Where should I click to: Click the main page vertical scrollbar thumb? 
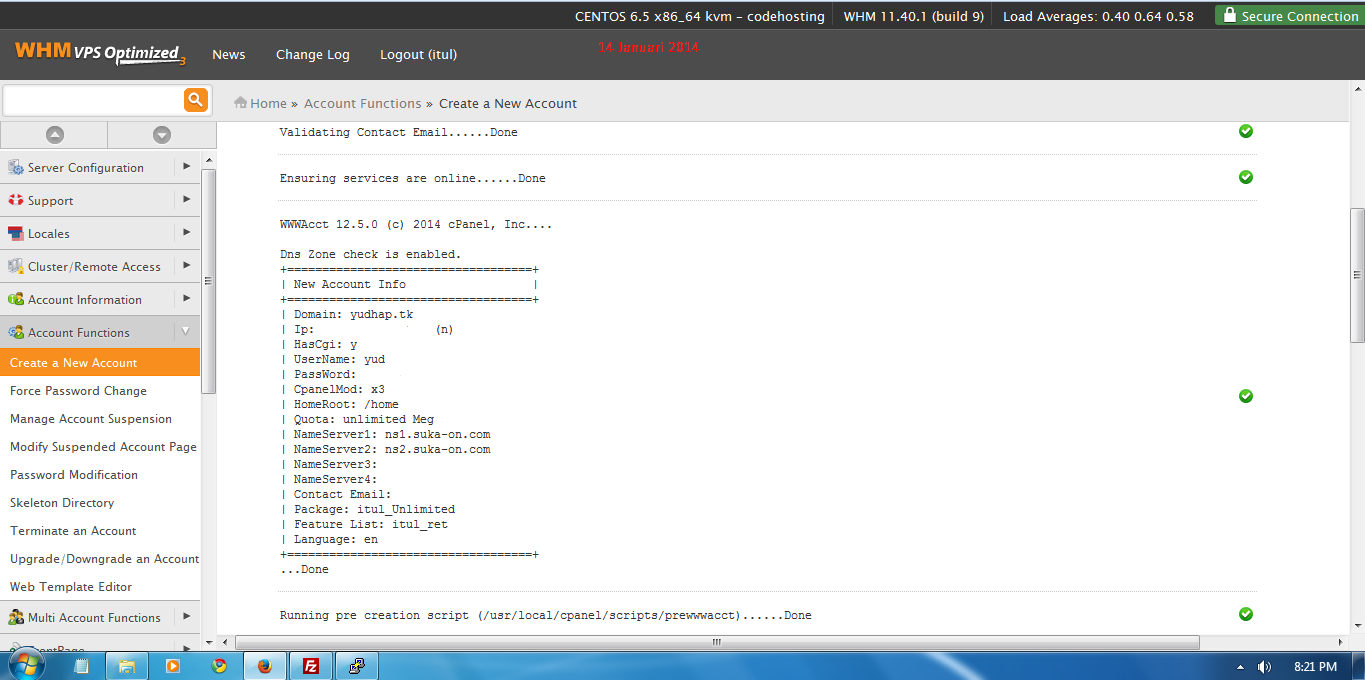coord(1357,275)
